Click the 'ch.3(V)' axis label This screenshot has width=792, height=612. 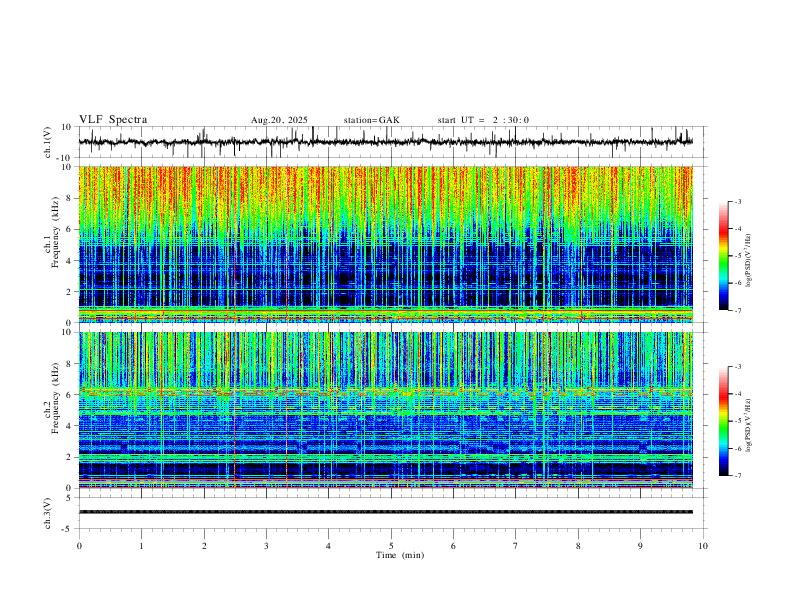48,513
